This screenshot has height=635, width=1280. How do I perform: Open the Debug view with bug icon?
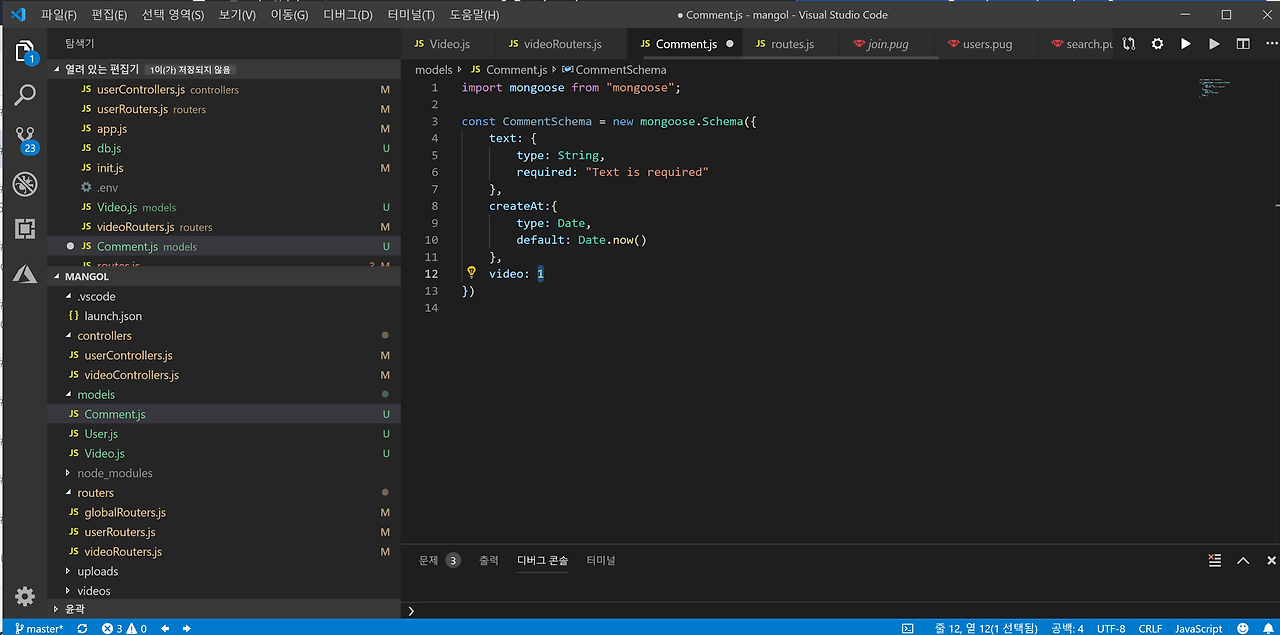tap(25, 184)
